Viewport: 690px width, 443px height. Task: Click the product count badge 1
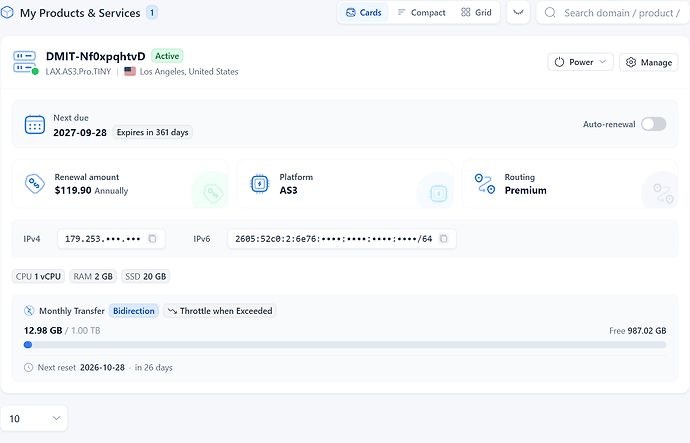point(152,13)
